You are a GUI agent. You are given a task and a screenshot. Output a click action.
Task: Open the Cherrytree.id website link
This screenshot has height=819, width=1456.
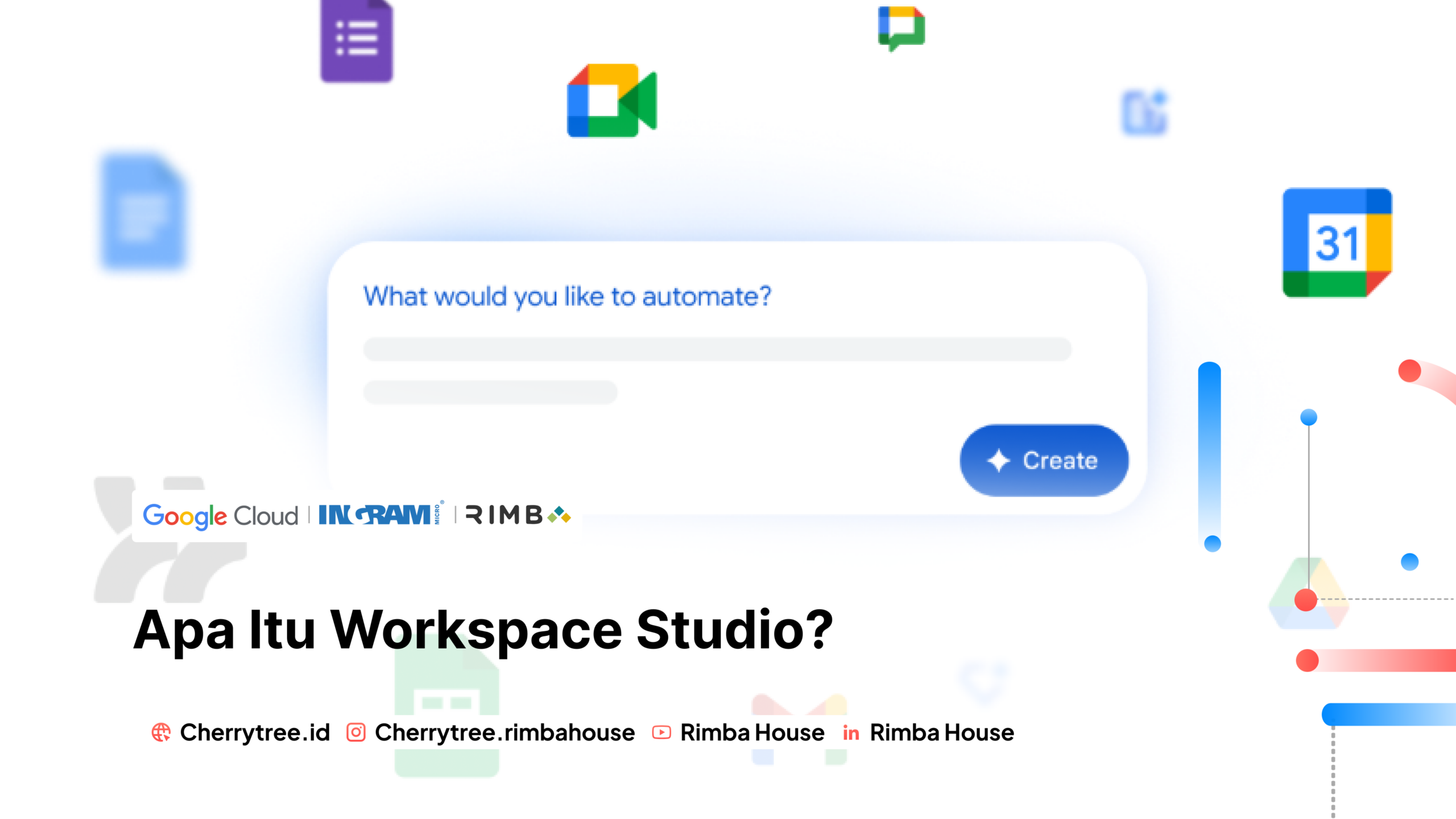pos(255,733)
